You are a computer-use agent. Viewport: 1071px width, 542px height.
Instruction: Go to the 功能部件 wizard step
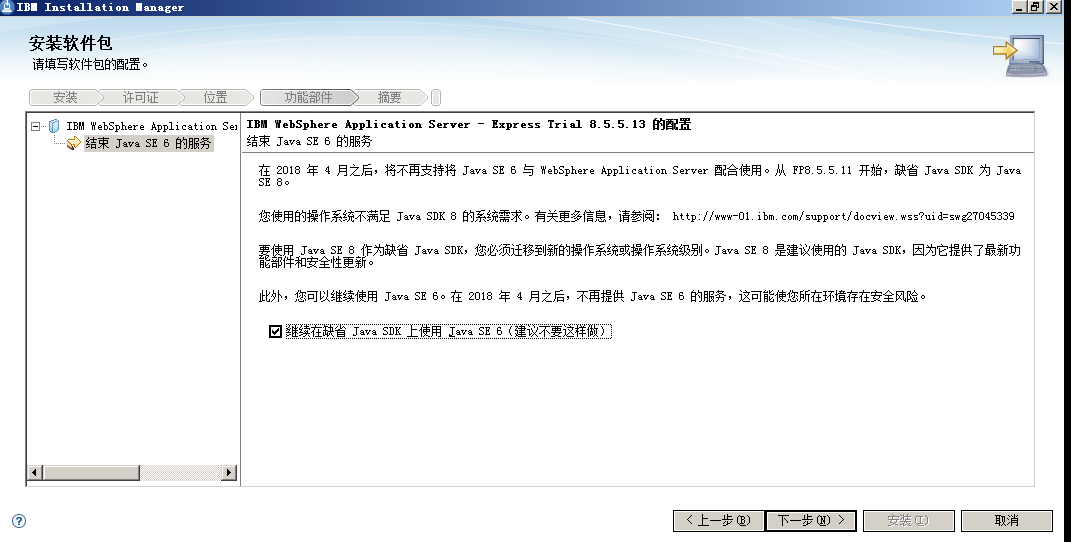[x=308, y=98]
